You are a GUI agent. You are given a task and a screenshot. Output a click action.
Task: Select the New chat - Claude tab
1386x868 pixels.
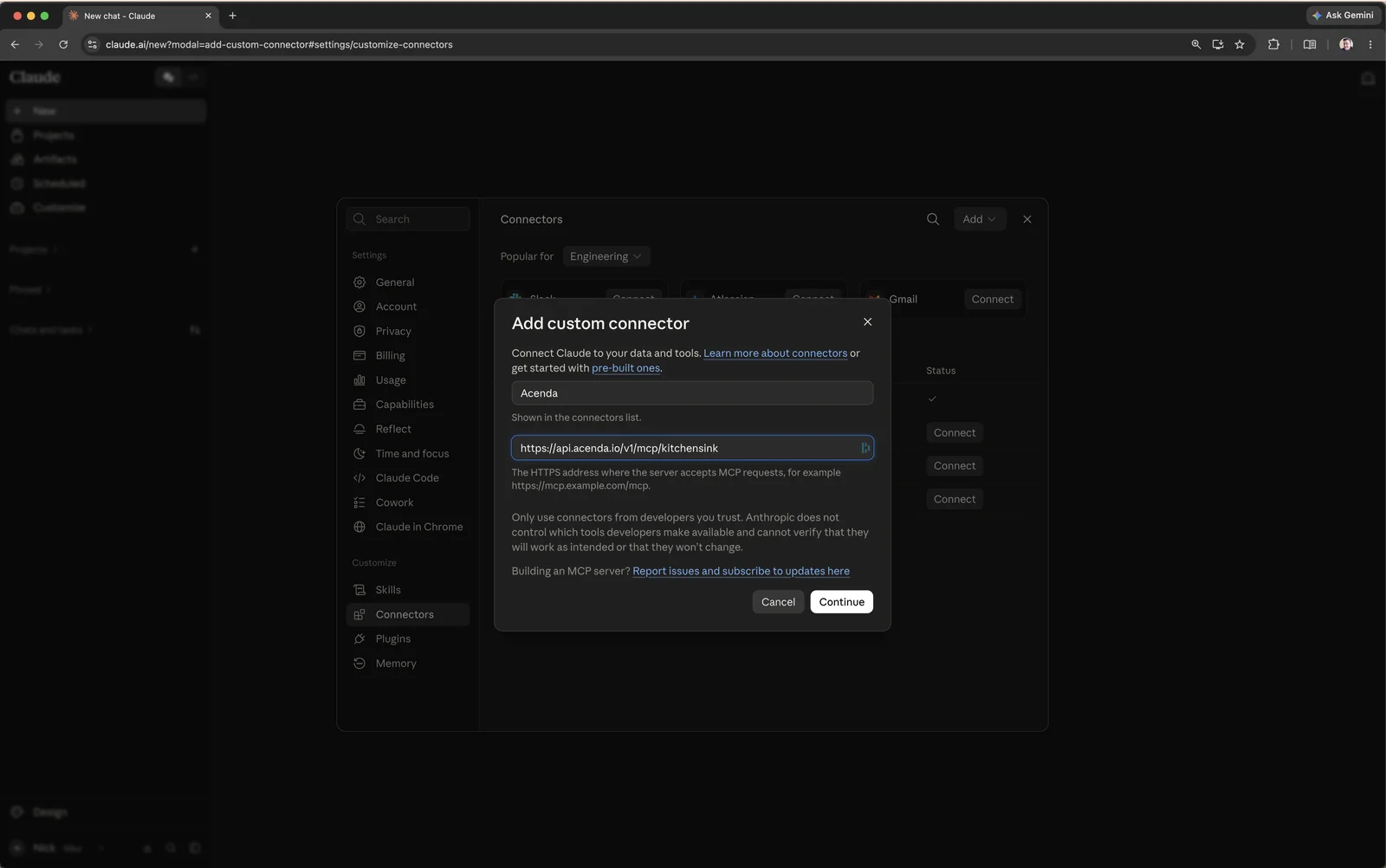pyautogui.click(x=140, y=16)
